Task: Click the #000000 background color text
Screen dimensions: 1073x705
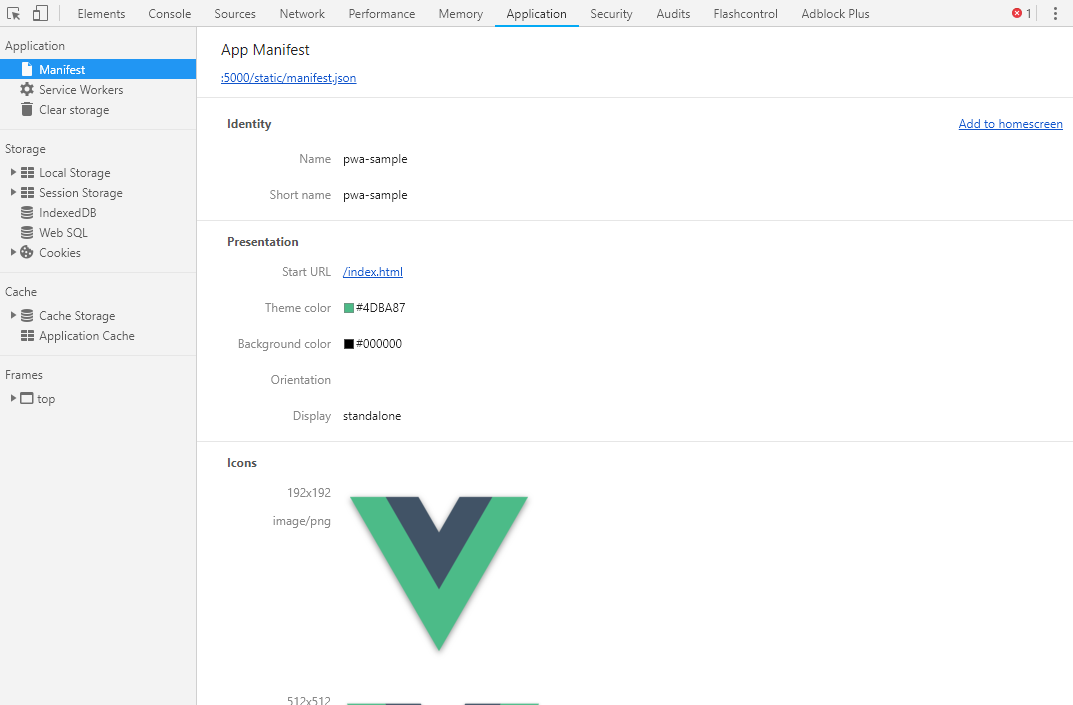Action: coord(378,344)
